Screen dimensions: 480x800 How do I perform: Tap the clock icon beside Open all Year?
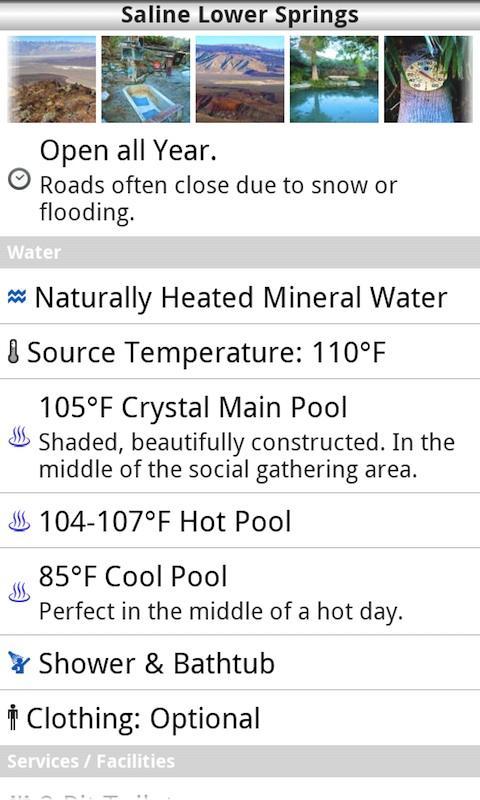[x=19, y=180]
